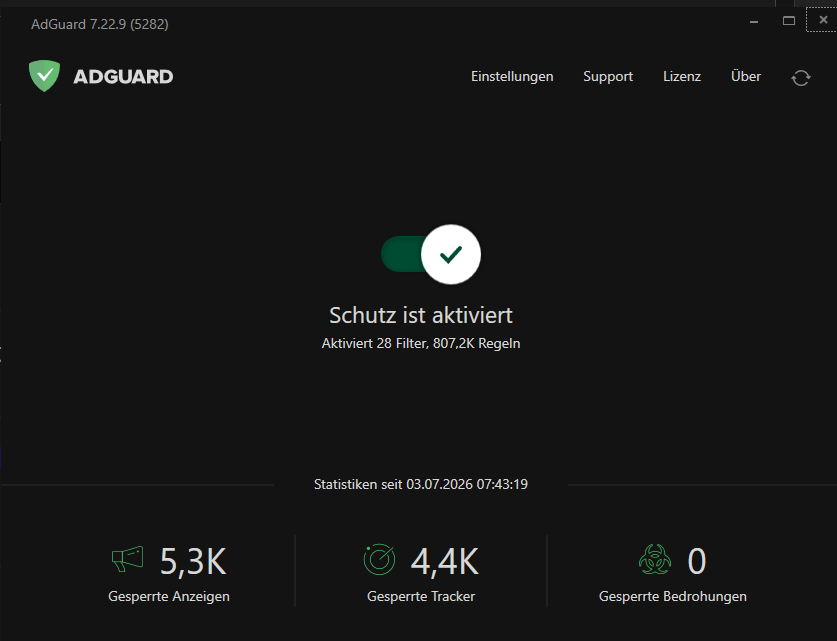The image size is (837, 641).
Task: Click the AdGuard shield logo
Action: point(44,76)
